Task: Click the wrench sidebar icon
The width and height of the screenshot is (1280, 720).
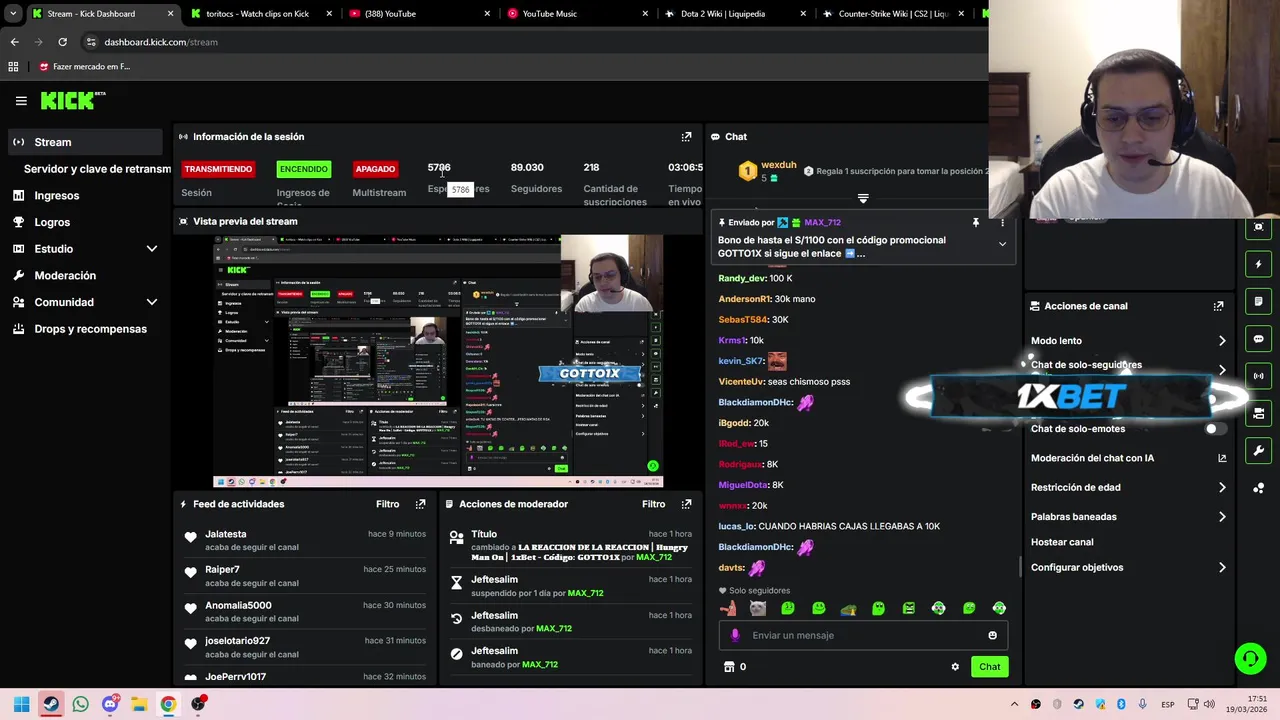Action: (x=1258, y=450)
